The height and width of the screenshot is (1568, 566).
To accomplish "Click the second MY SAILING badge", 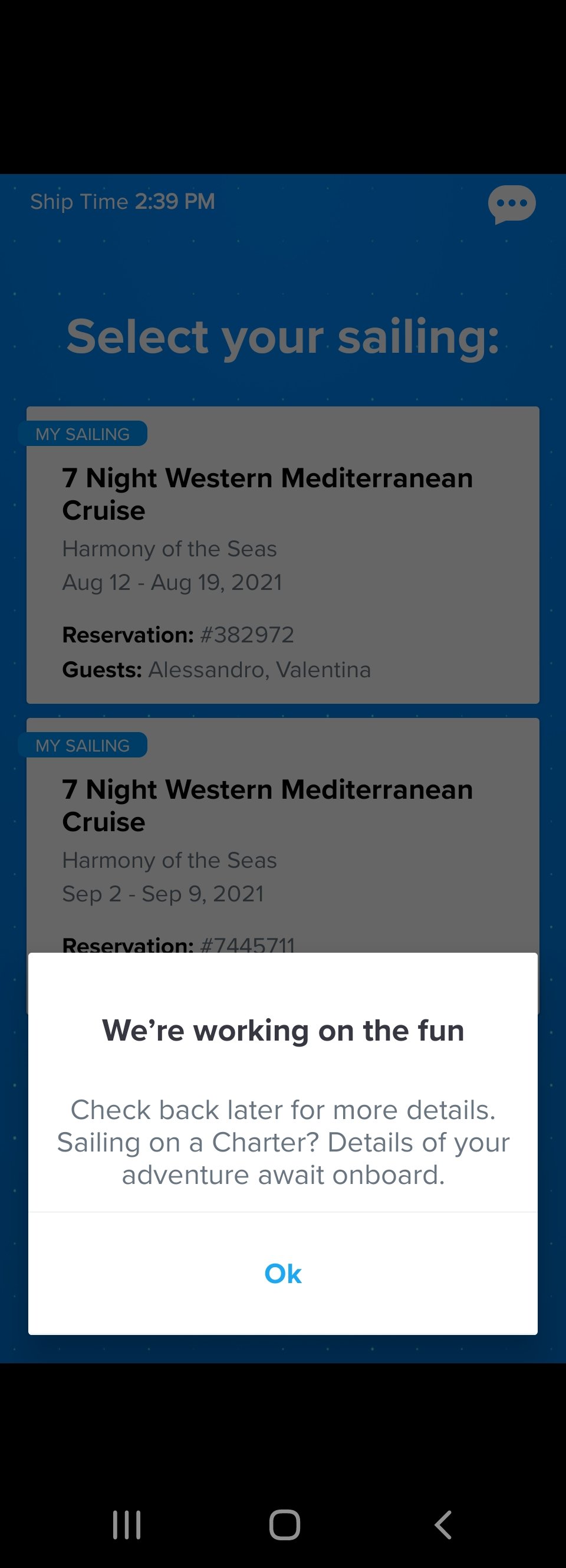I will point(83,745).
